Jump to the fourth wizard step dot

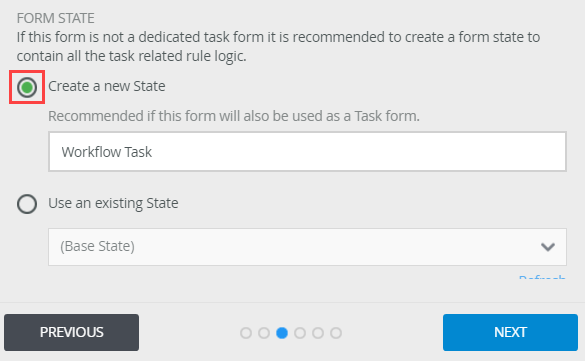300,333
